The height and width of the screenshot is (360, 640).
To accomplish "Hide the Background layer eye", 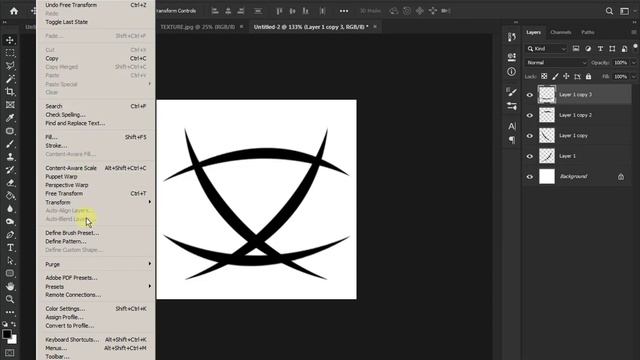I will (x=530, y=177).
